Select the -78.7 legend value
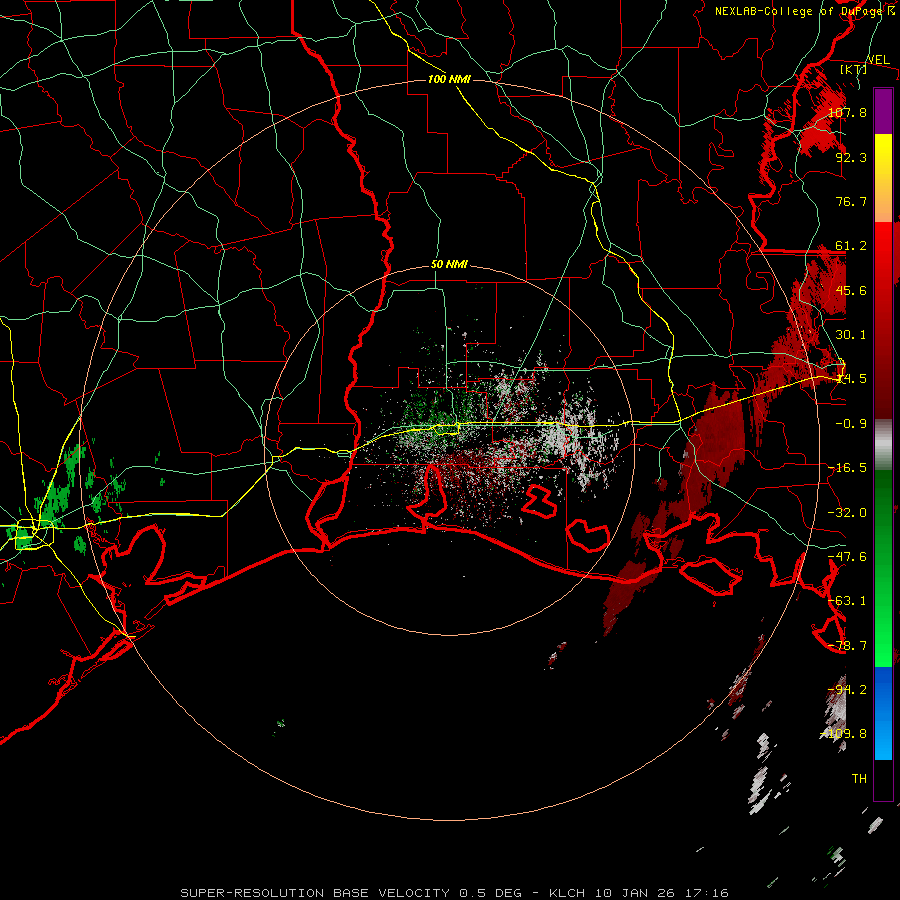Screen dimensions: 900x900 point(847,646)
